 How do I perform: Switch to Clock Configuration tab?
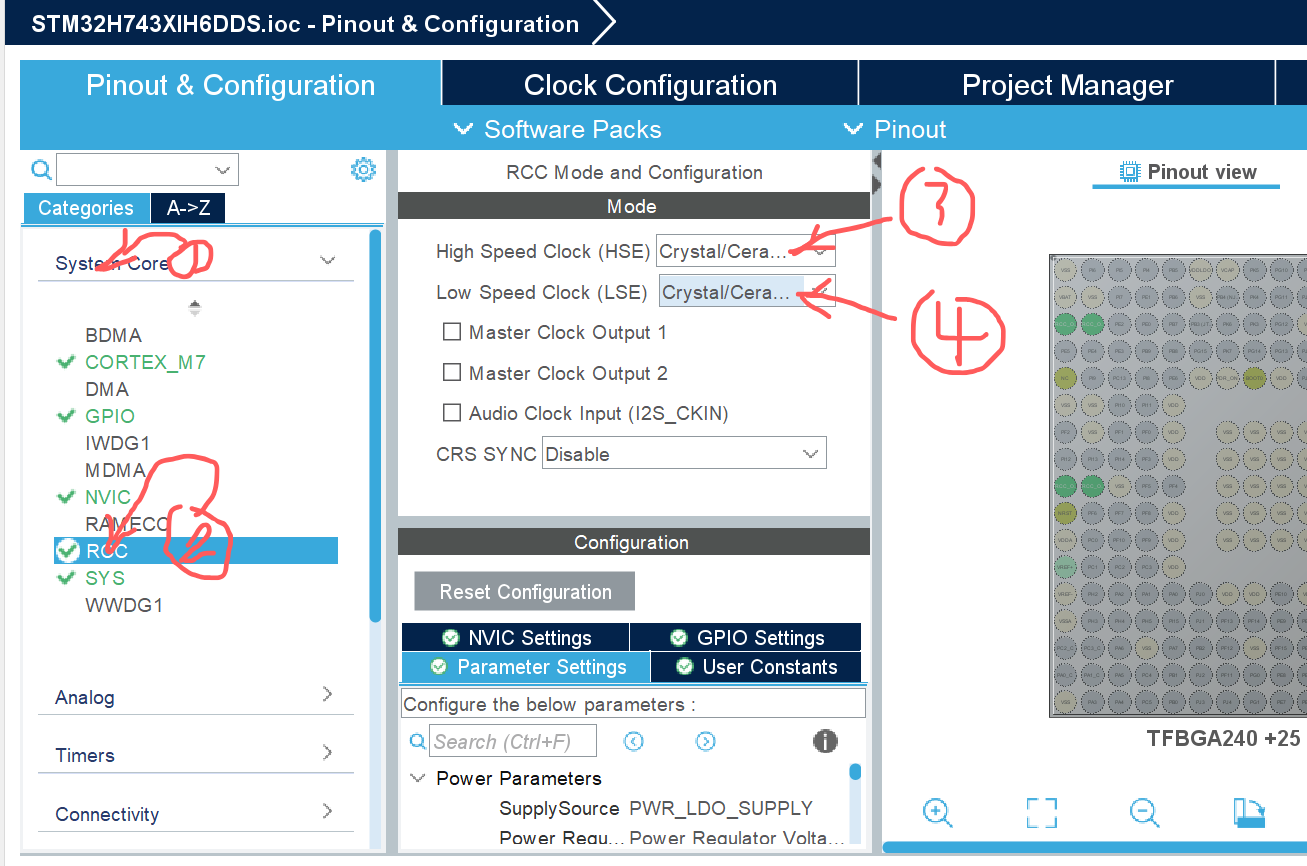[x=650, y=85]
